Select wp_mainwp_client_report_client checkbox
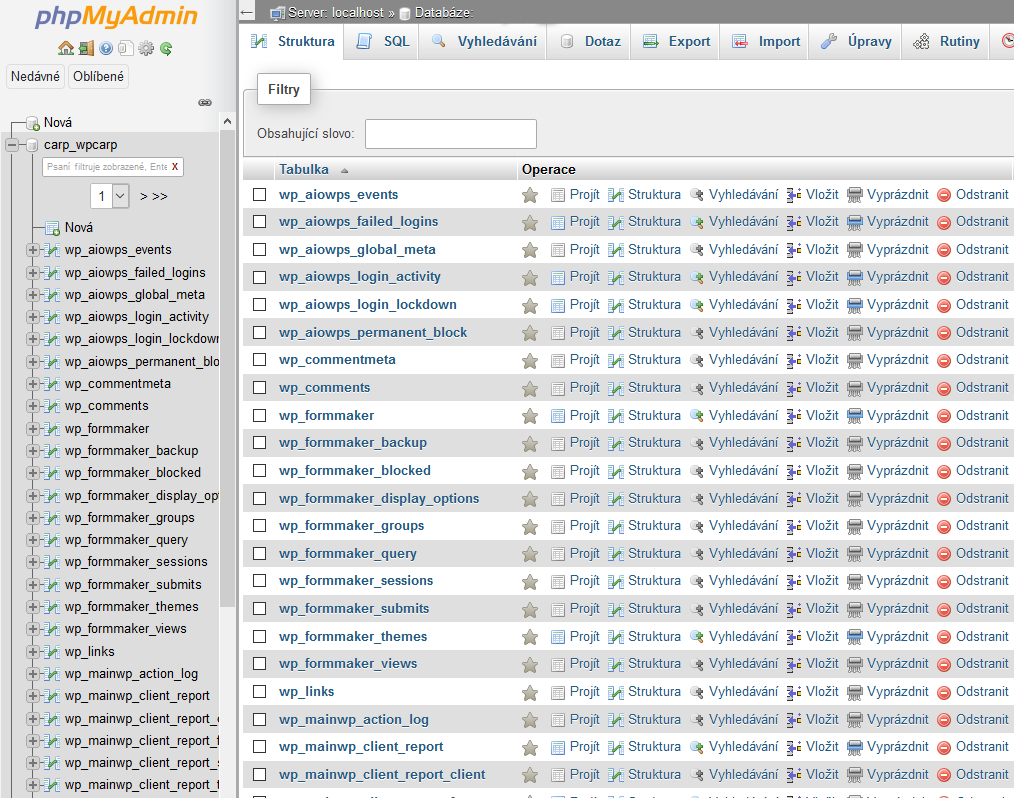Screen dimensions: 1014x798 259,775
